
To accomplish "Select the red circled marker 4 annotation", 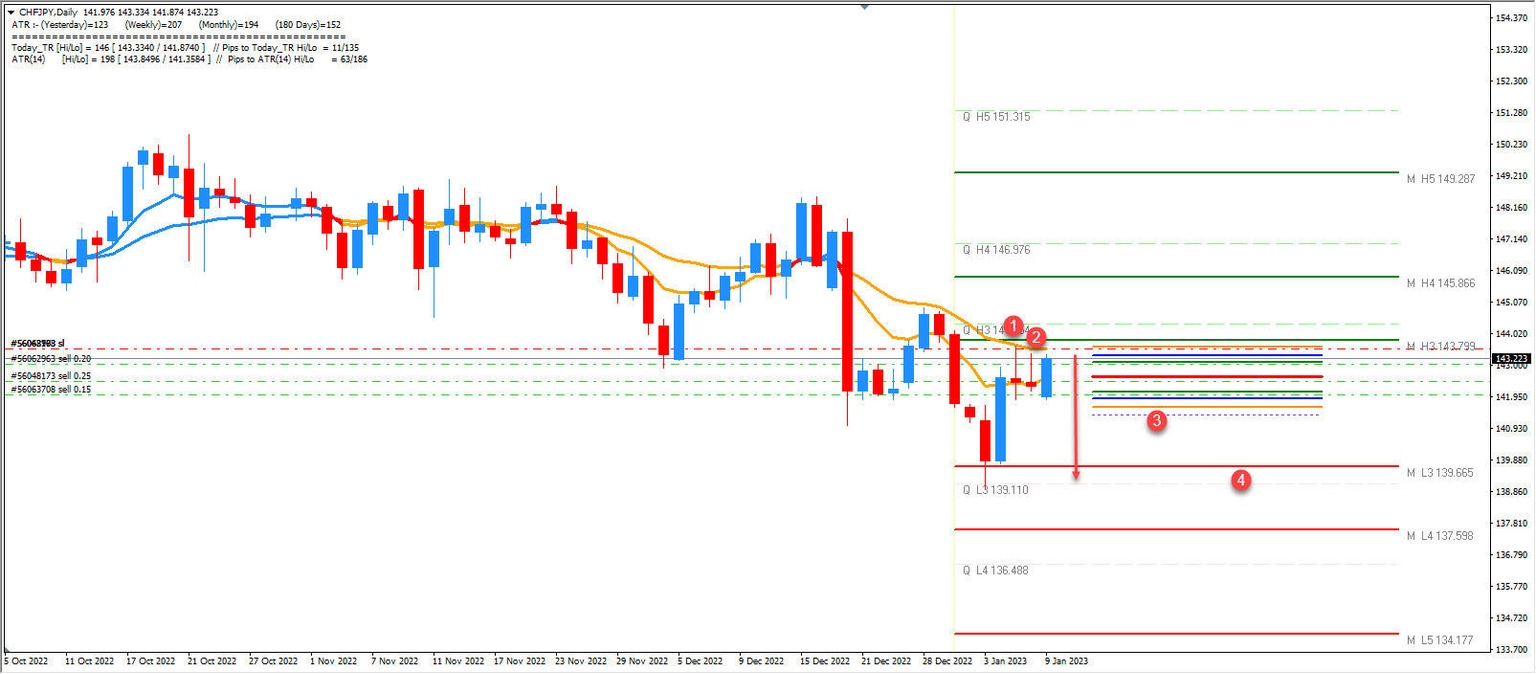I will (1242, 481).
